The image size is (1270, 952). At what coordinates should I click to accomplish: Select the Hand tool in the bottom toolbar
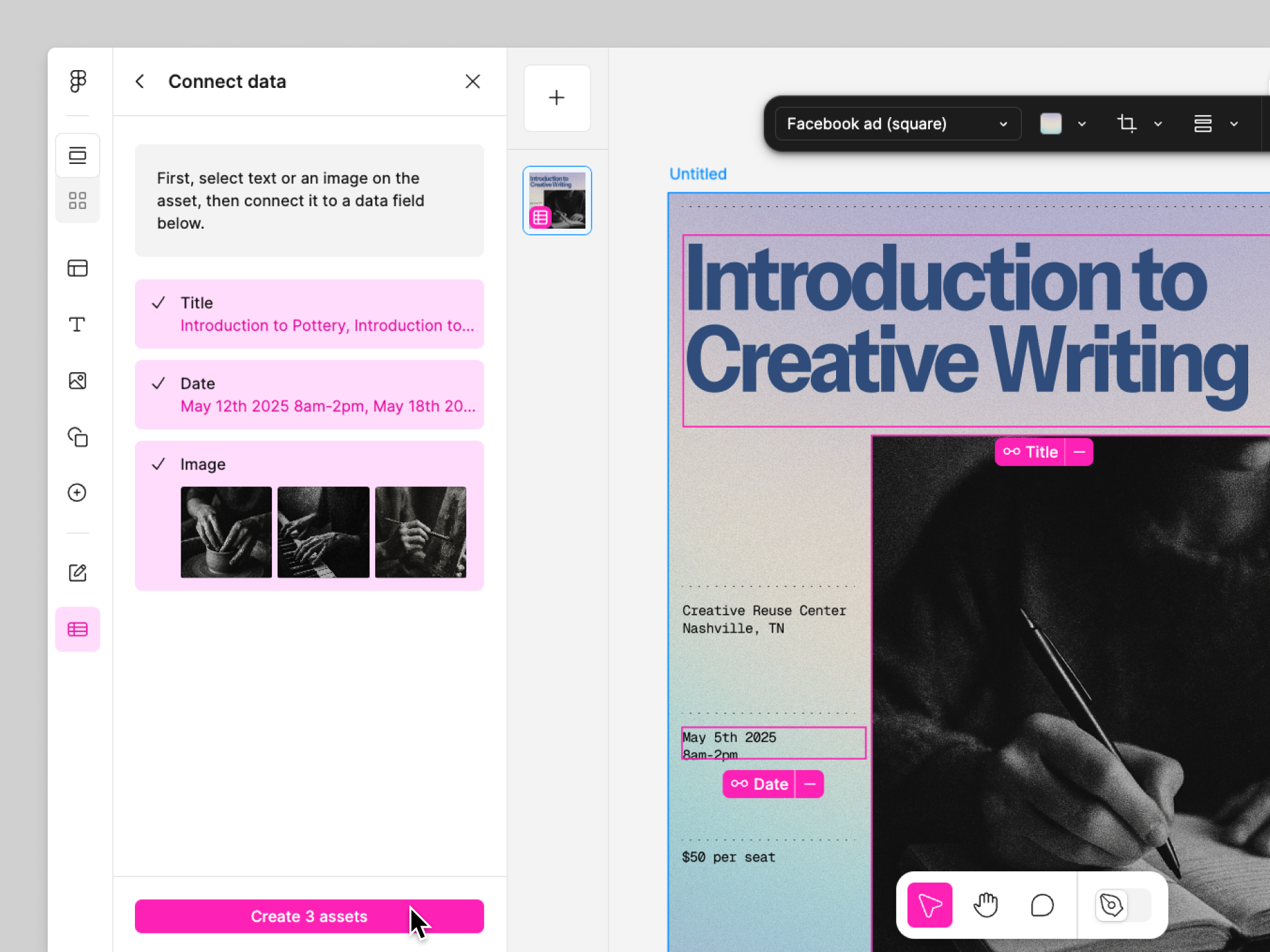pyautogui.click(x=985, y=905)
